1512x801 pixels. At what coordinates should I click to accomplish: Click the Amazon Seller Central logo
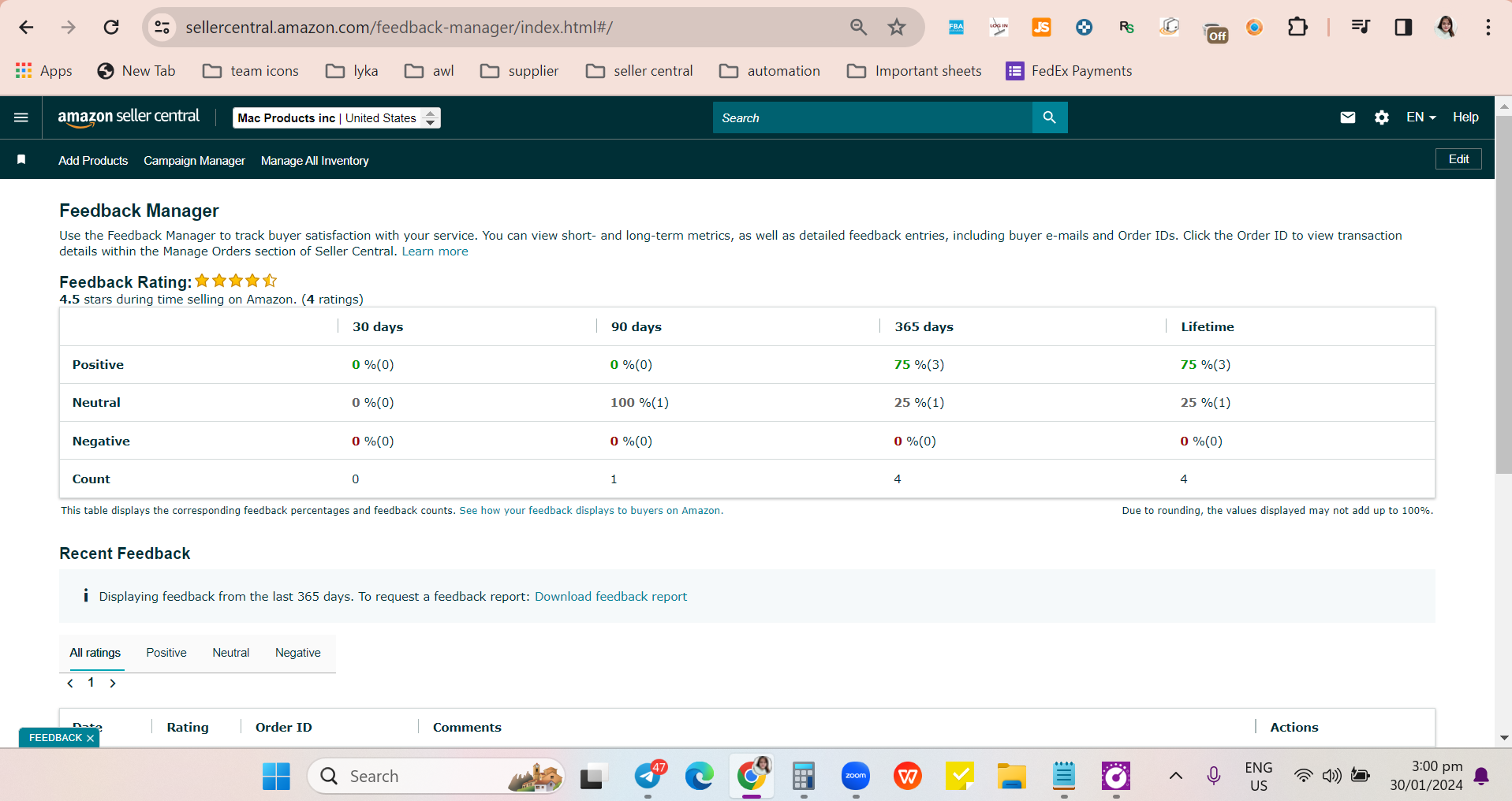[129, 117]
